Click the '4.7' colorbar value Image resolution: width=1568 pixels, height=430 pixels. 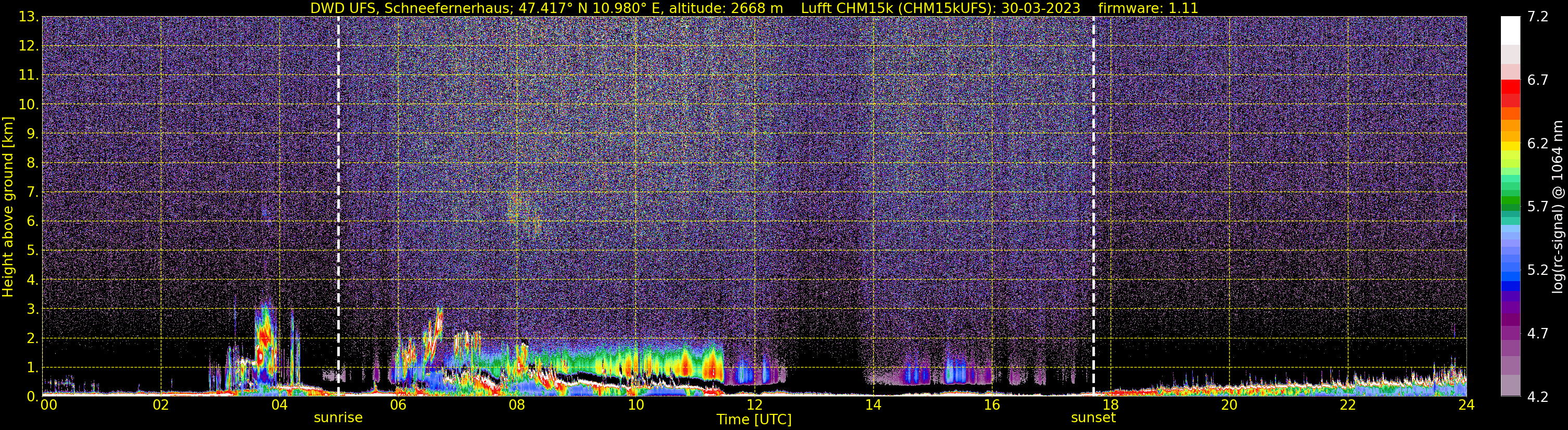tap(1538, 334)
